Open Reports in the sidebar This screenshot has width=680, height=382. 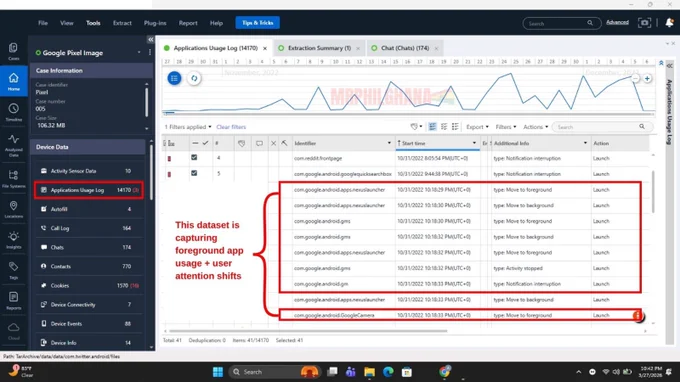pyautogui.click(x=13, y=300)
